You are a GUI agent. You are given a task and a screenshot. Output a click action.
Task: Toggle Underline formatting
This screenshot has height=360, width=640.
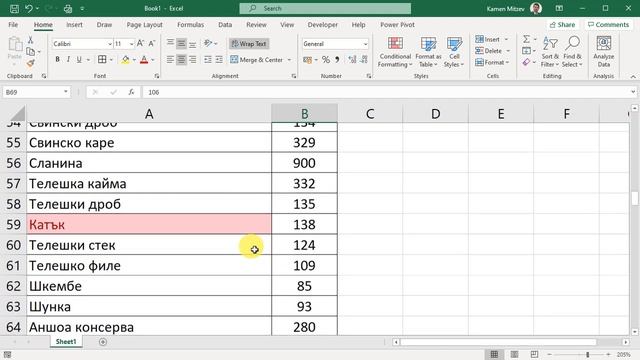point(79,60)
